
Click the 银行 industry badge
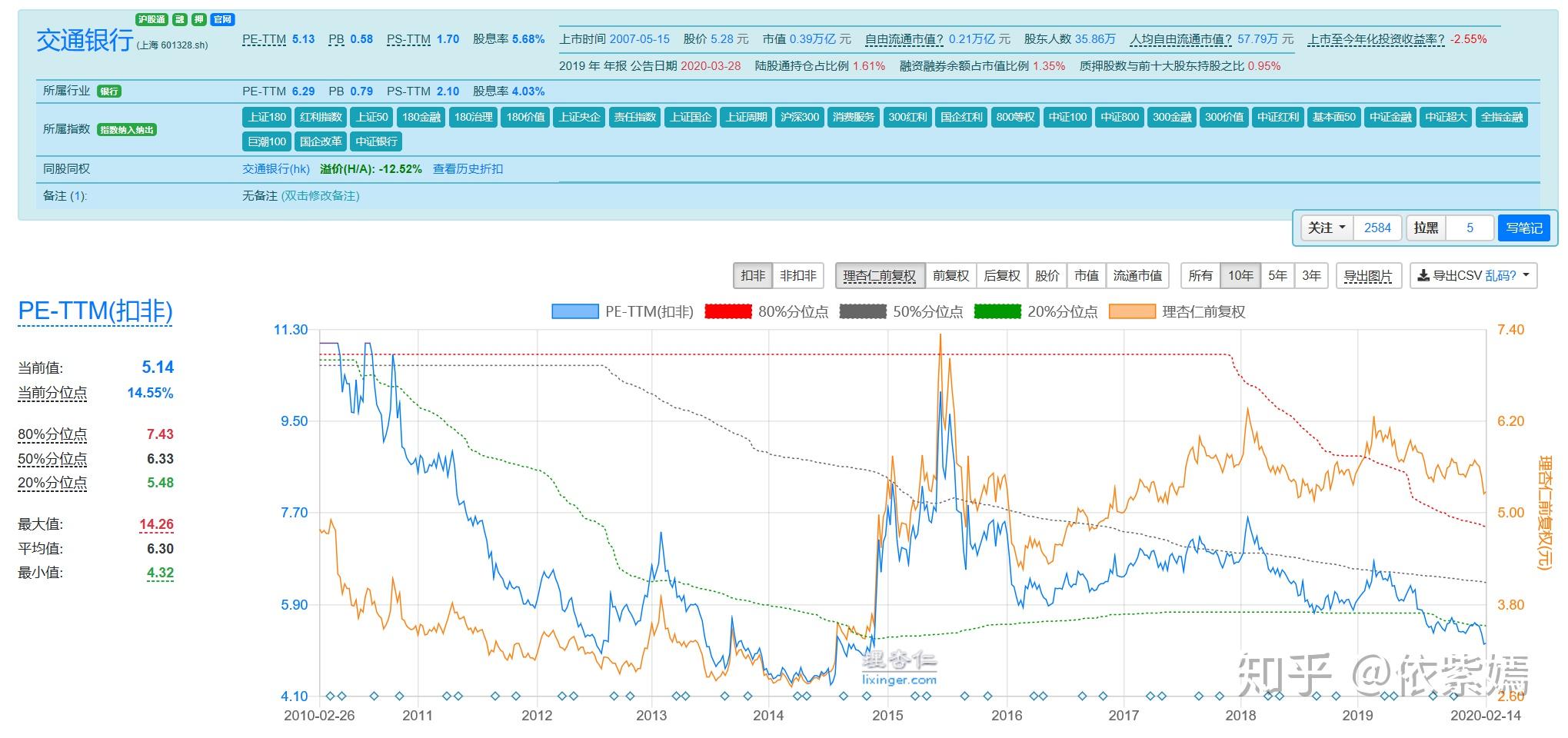[x=109, y=91]
